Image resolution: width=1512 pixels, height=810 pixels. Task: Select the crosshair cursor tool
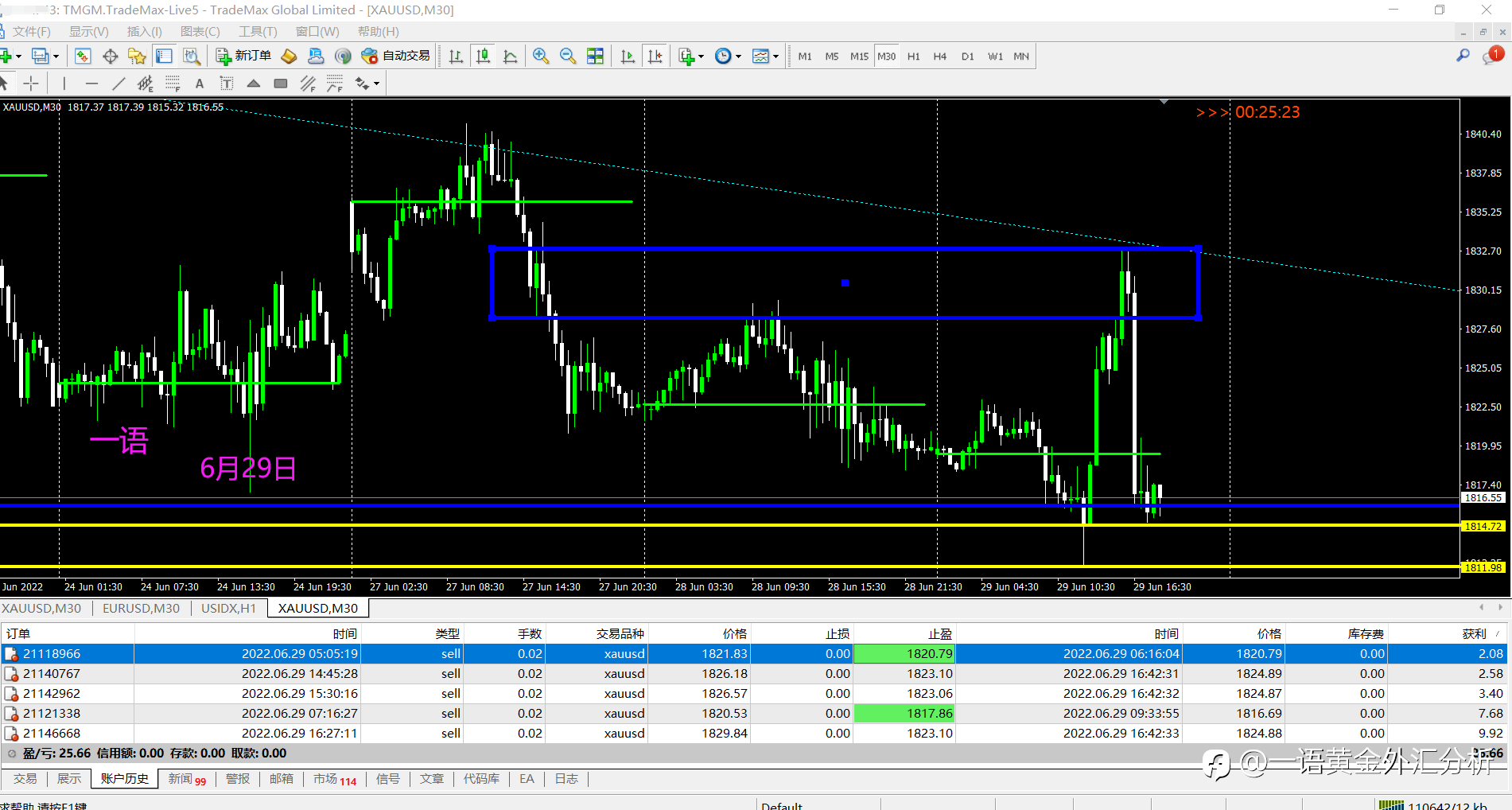tap(31, 84)
